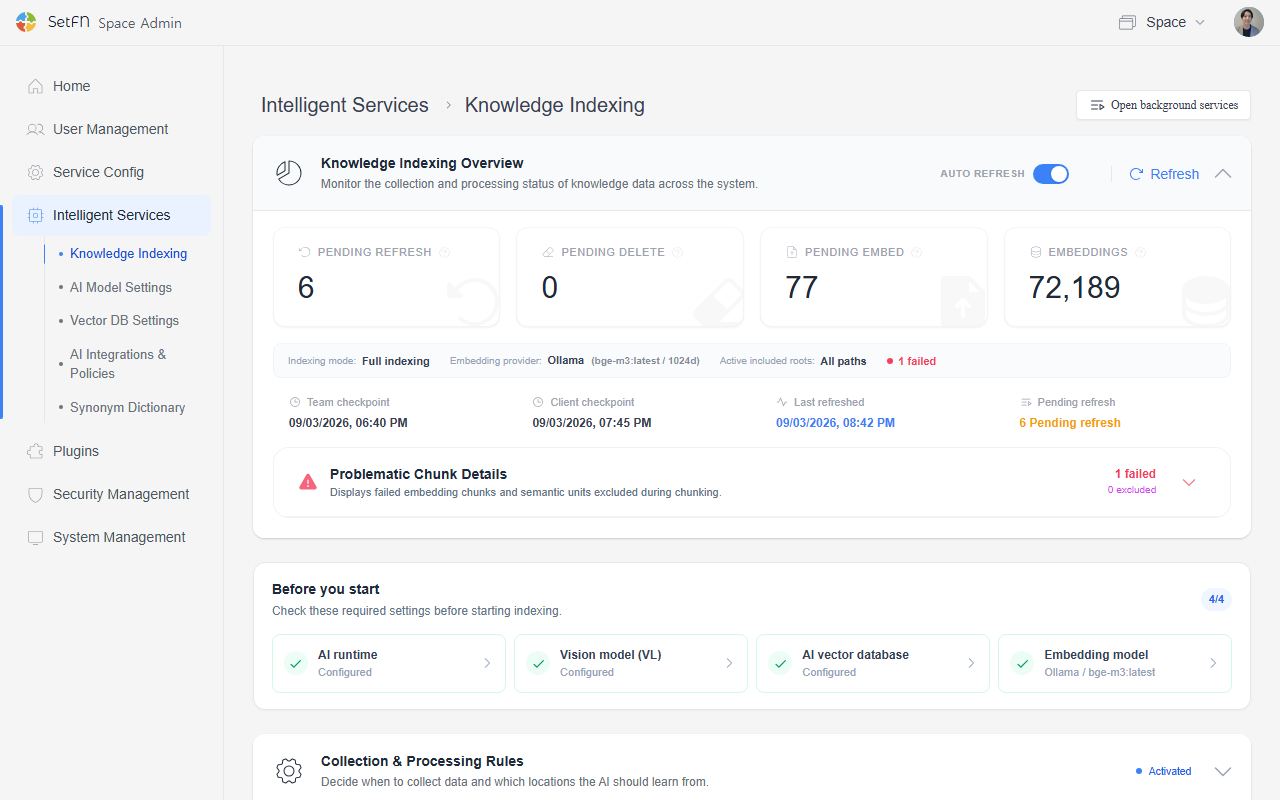Click the red warning triangle icon
This screenshot has height=800, width=1280.
(308, 482)
